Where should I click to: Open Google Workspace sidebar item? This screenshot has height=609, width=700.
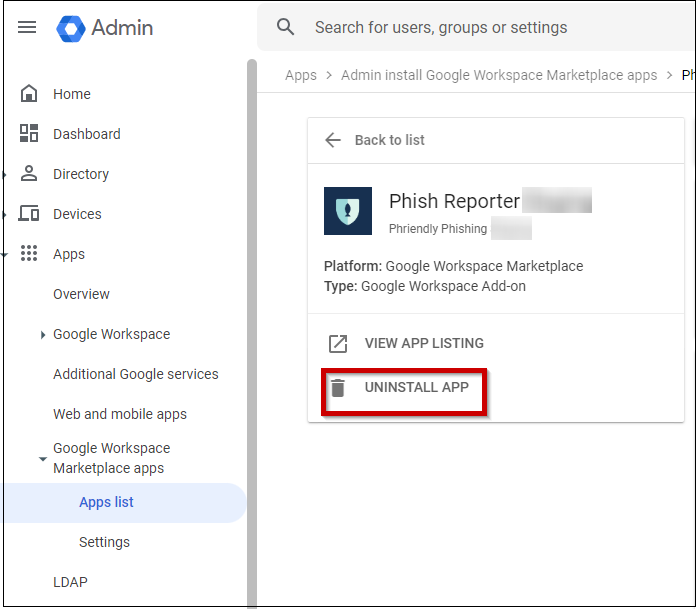(112, 334)
